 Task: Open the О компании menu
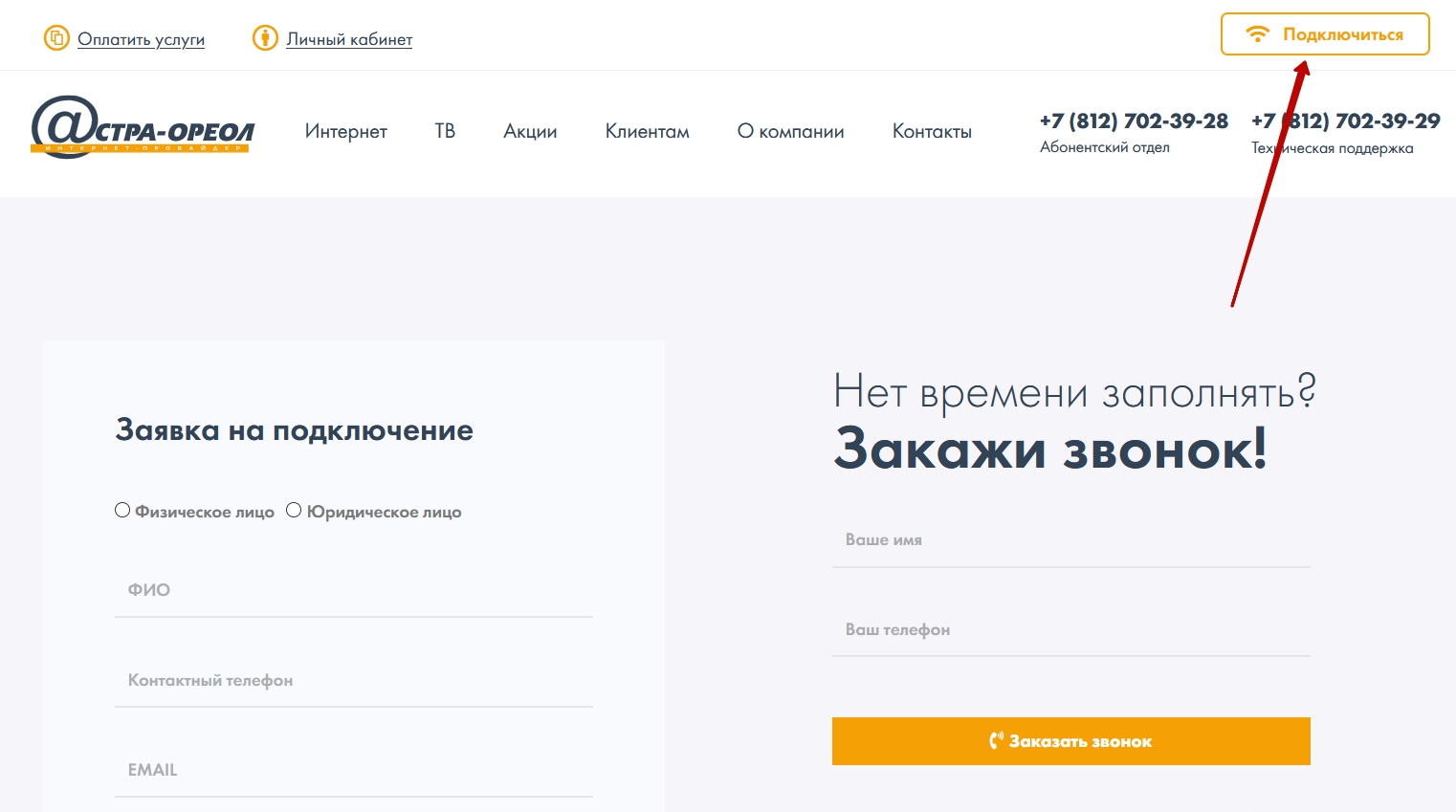point(791,131)
